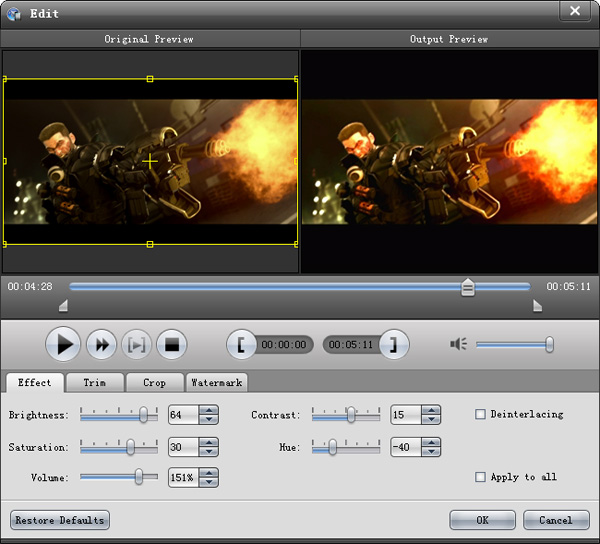This screenshot has height=544, width=600.
Task: Mute audio with the speaker icon
Action: (x=458, y=344)
